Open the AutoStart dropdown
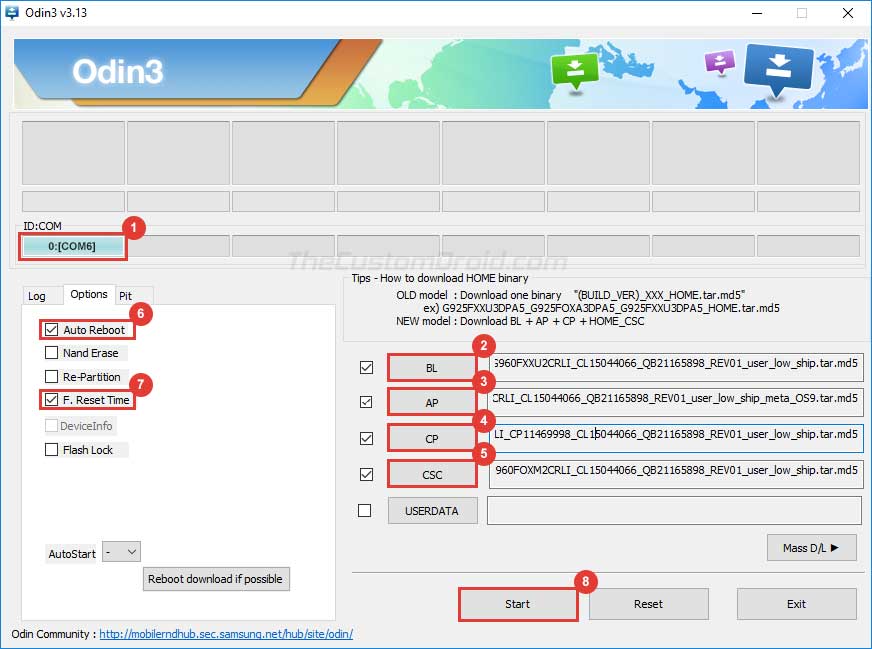872x649 pixels. click(x=121, y=552)
